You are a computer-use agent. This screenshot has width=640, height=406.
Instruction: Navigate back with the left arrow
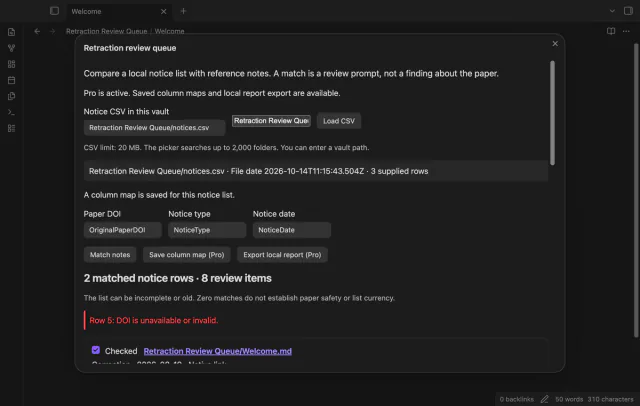pyautogui.click(x=37, y=31)
